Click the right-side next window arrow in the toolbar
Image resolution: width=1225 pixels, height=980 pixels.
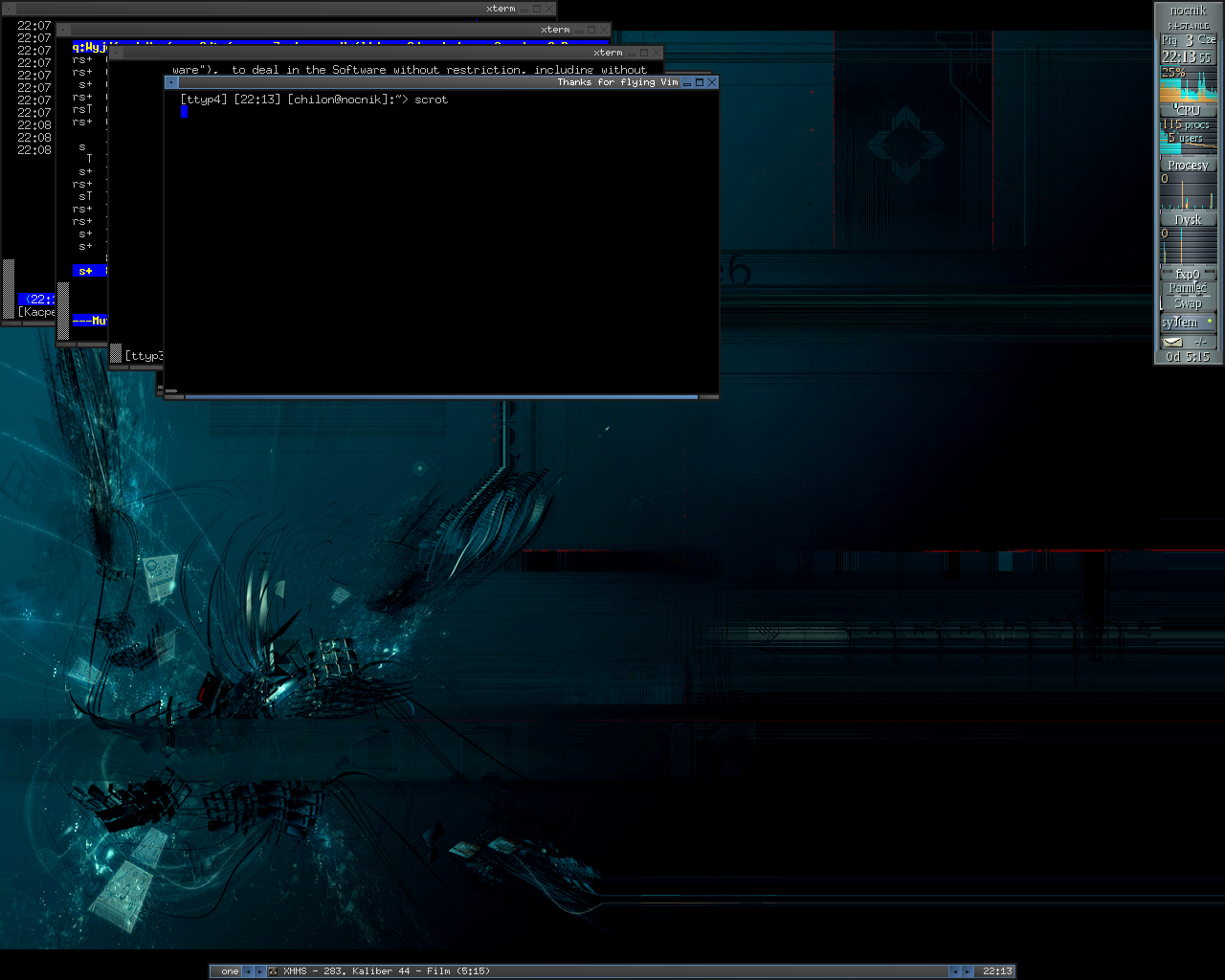point(968,971)
